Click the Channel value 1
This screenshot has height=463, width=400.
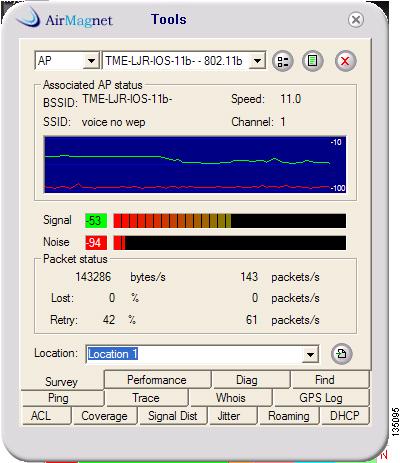(x=283, y=122)
